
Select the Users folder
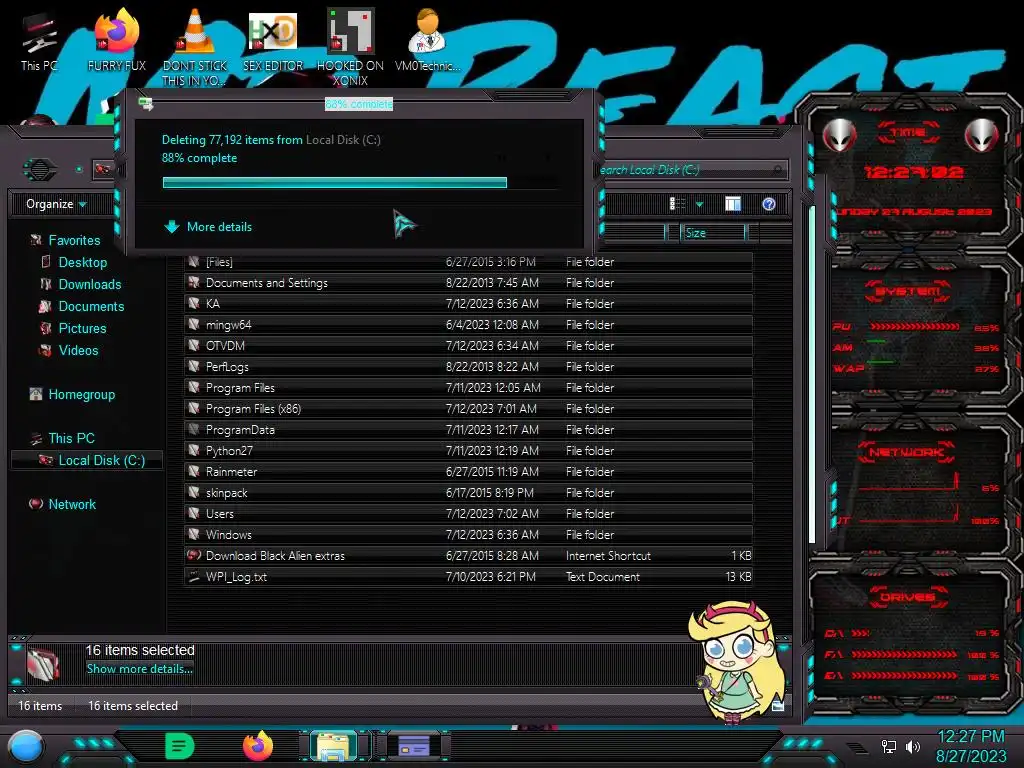tap(468, 514)
